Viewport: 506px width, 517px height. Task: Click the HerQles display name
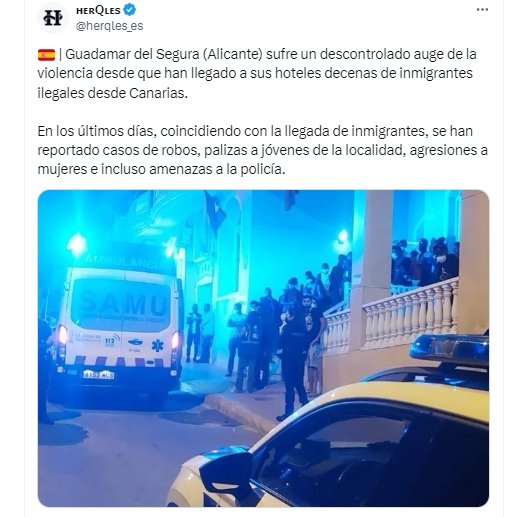tap(98, 10)
